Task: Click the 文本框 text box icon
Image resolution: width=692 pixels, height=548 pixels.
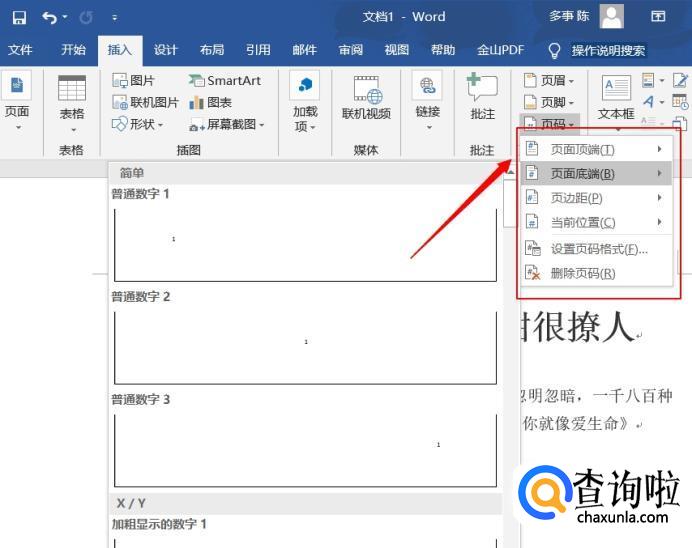Action: pos(617,88)
